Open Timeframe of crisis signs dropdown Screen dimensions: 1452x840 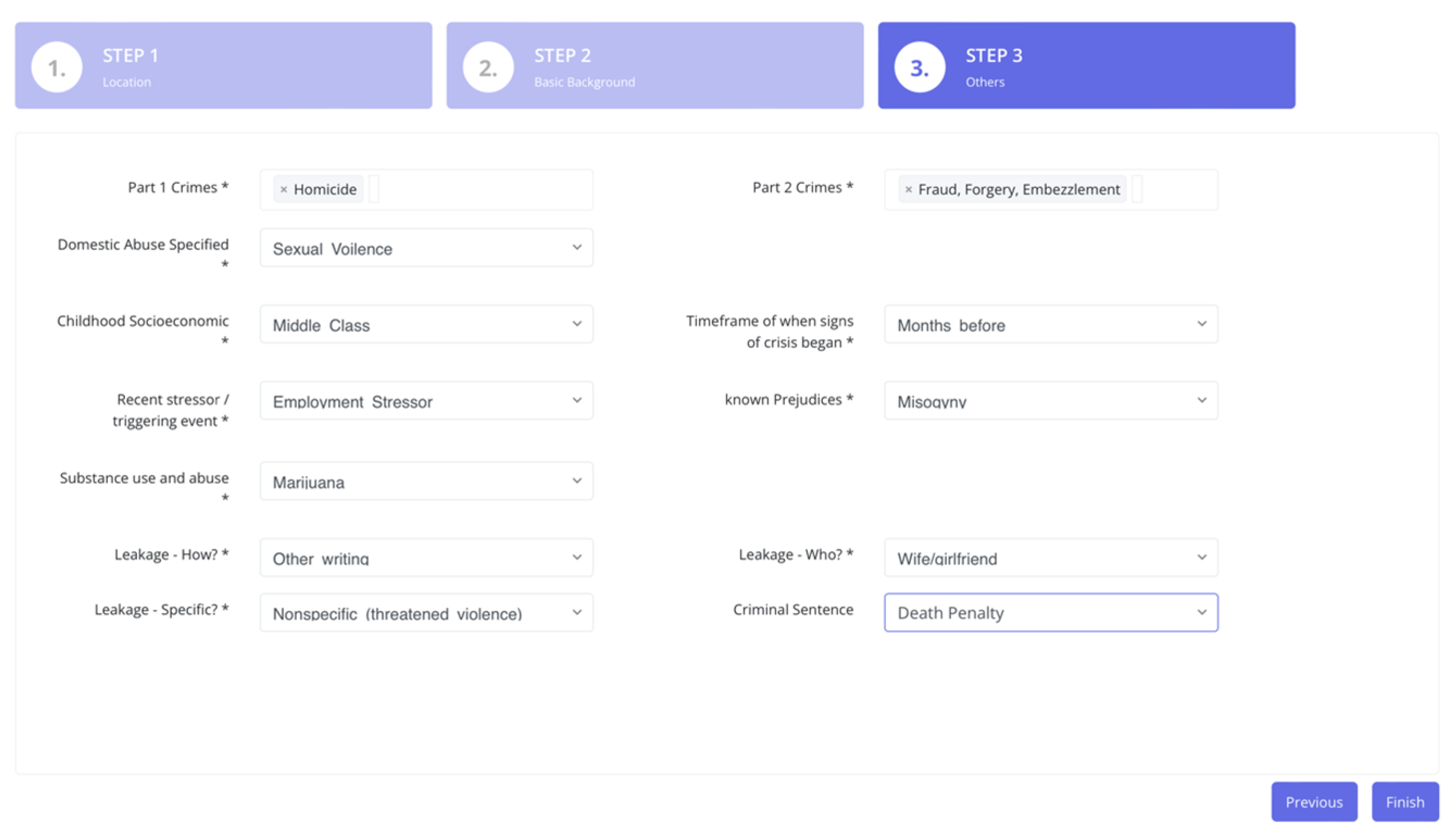pos(1051,324)
